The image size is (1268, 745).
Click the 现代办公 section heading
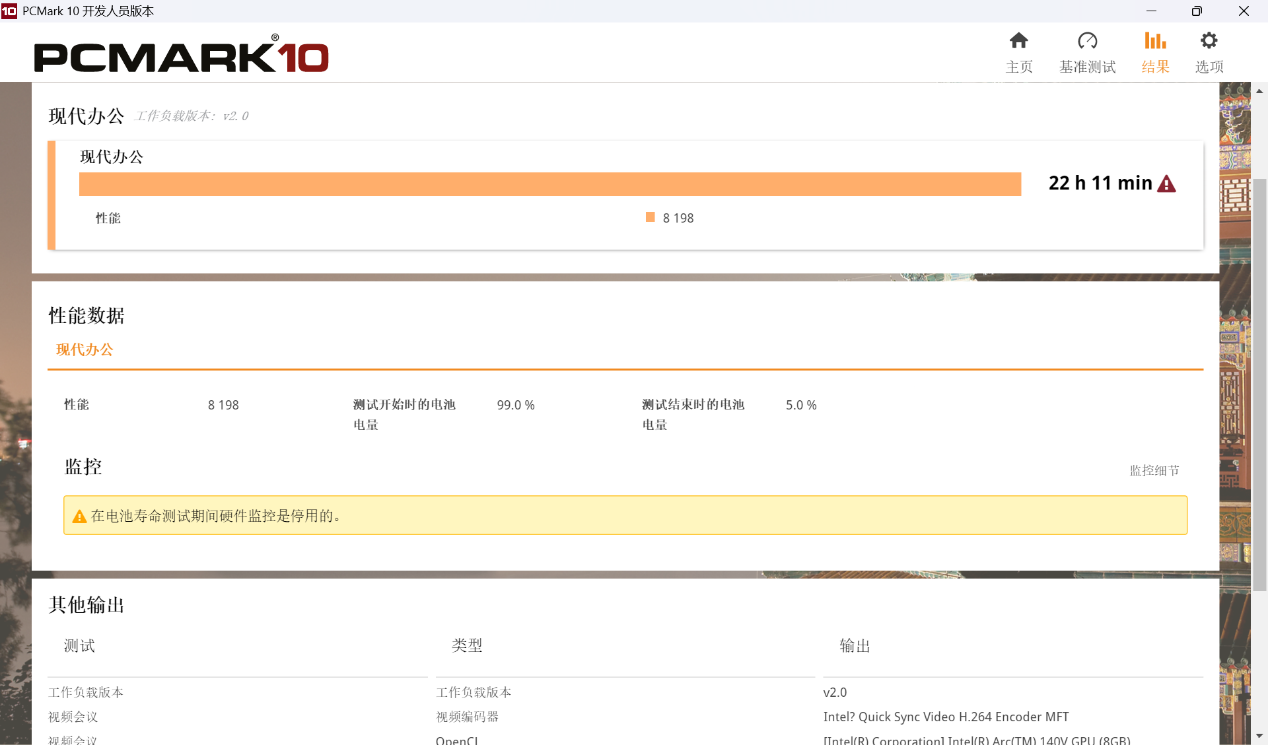click(x=84, y=115)
